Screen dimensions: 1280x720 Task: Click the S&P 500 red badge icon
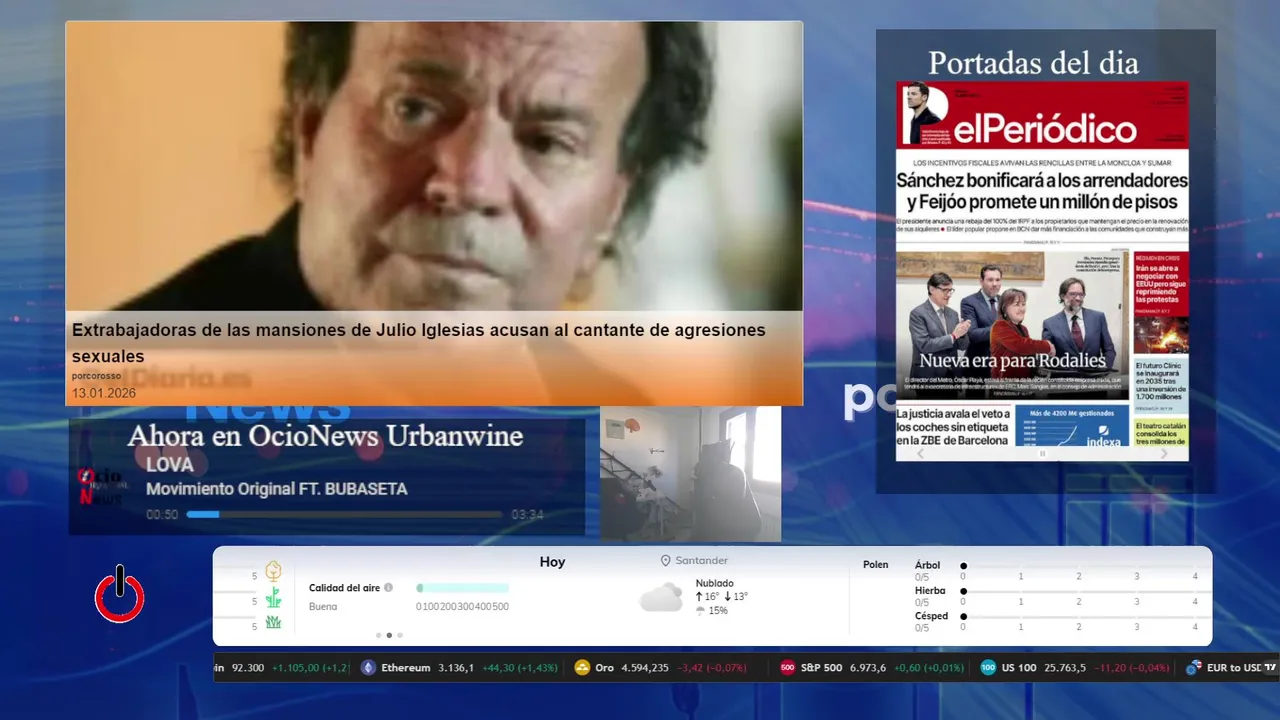click(x=788, y=668)
